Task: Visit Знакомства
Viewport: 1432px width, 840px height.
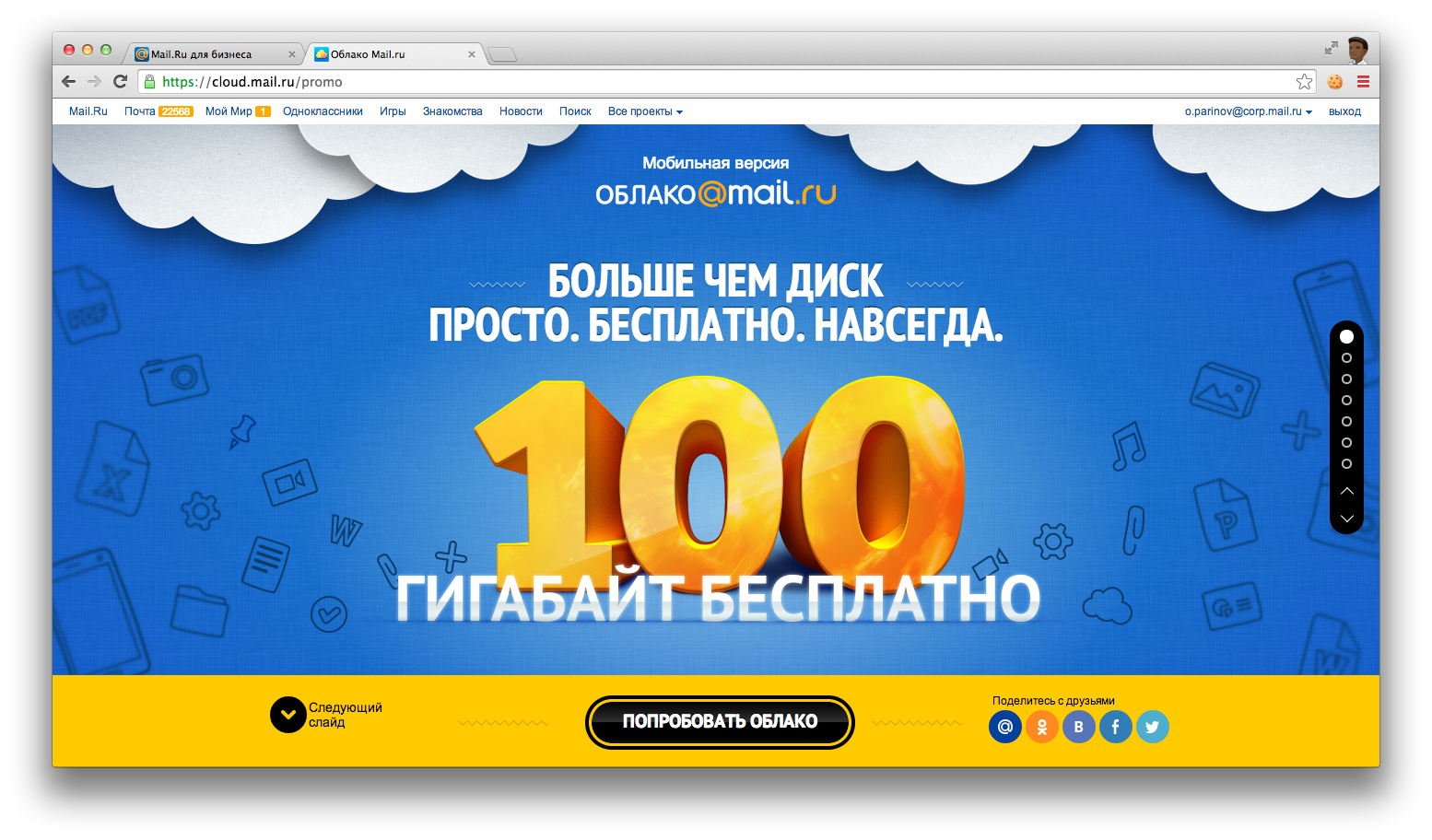Action: tap(452, 111)
